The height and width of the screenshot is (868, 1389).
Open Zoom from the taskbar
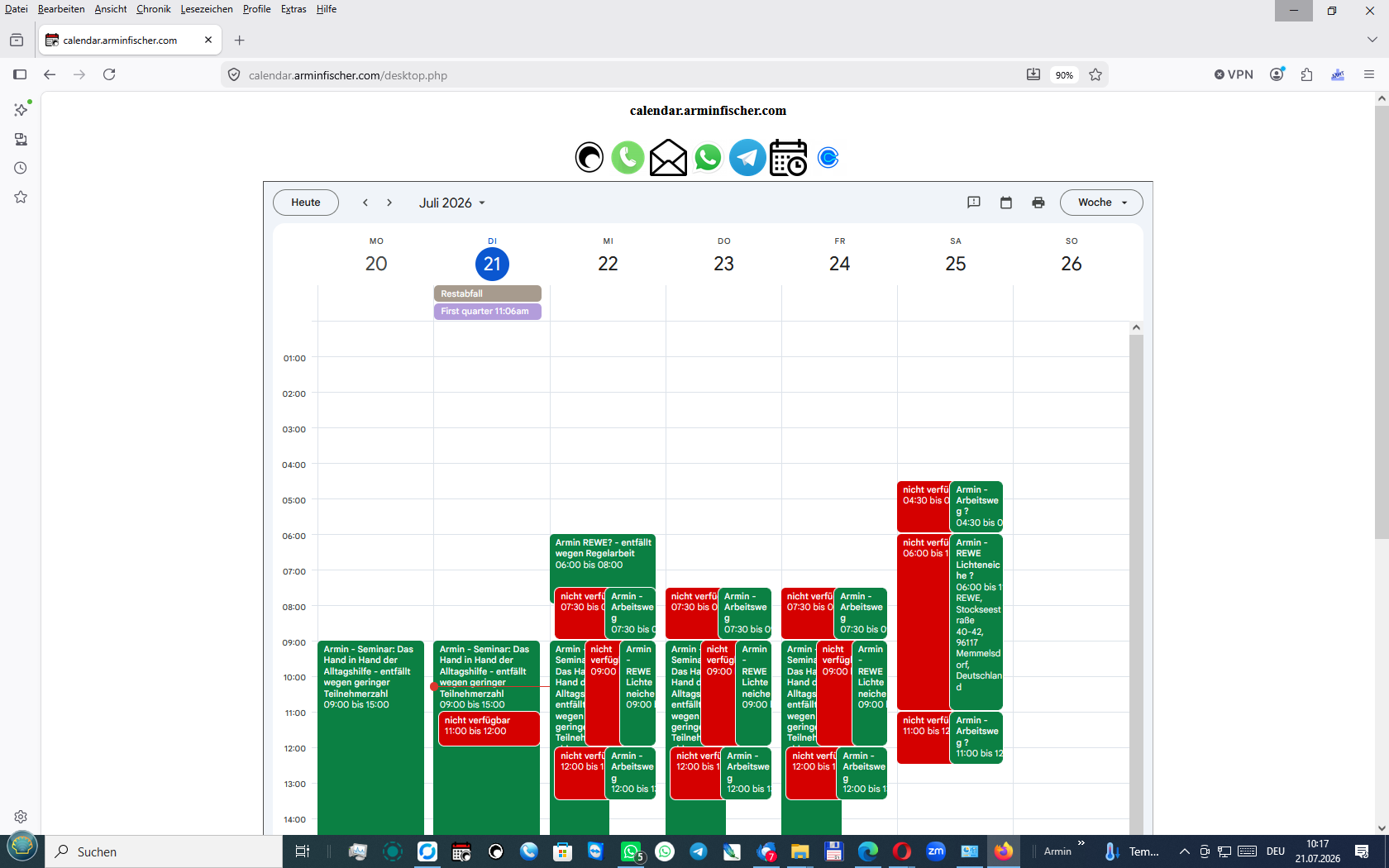(936, 851)
